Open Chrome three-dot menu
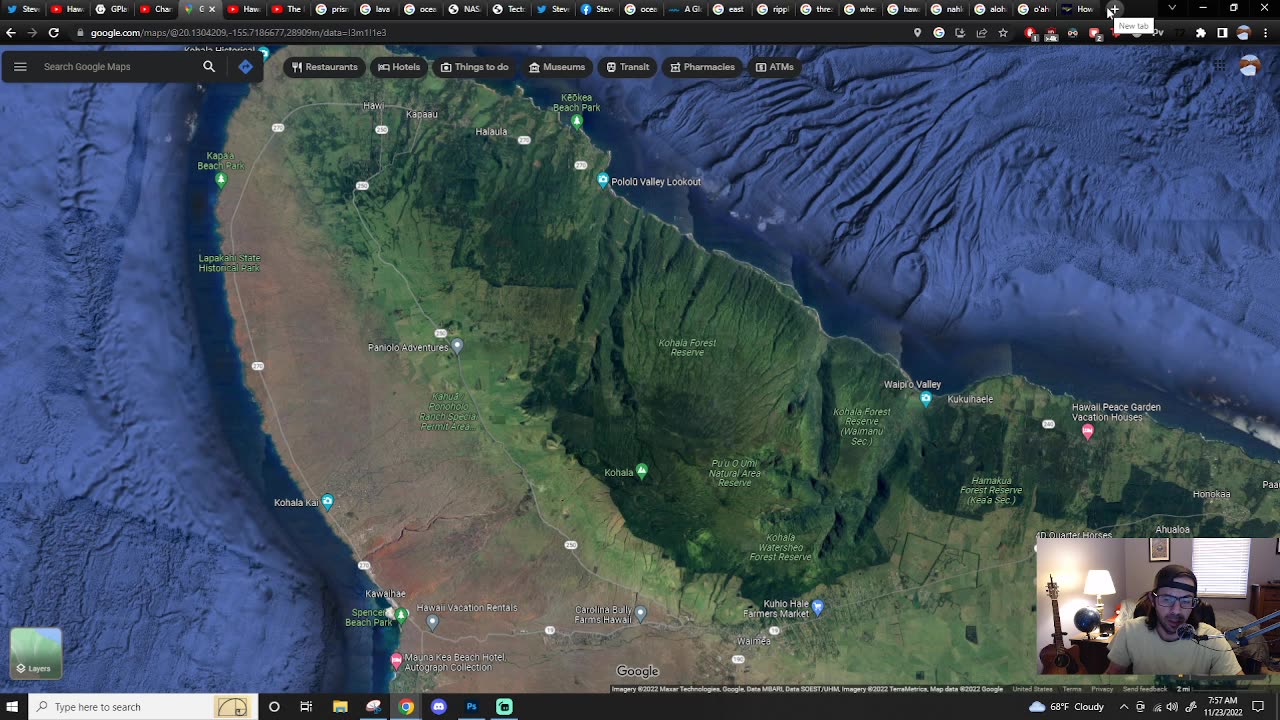The image size is (1280, 720). tap(1265, 33)
